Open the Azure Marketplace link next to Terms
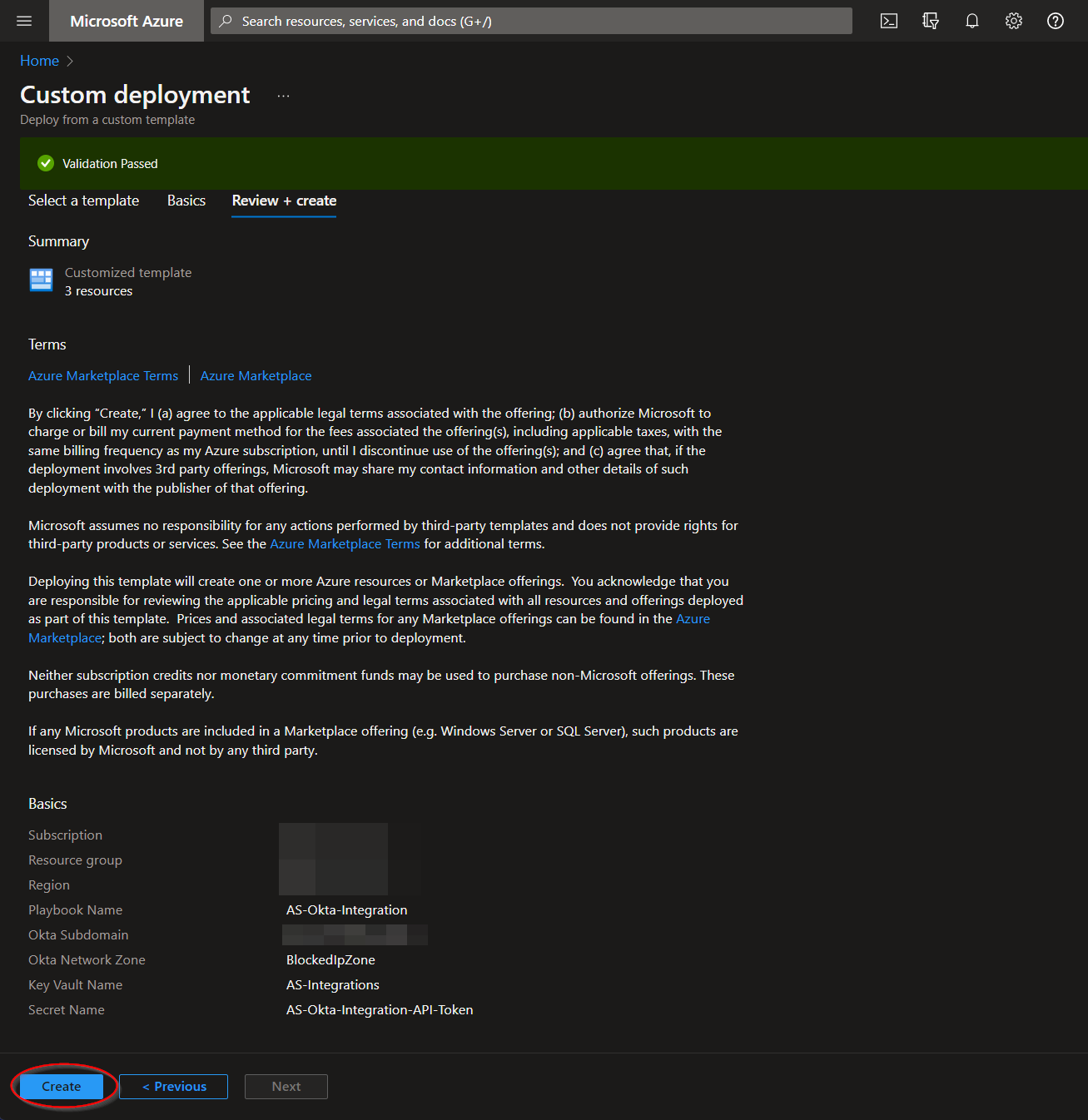The height and width of the screenshot is (1120, 1088). click(x=256, y=376)
